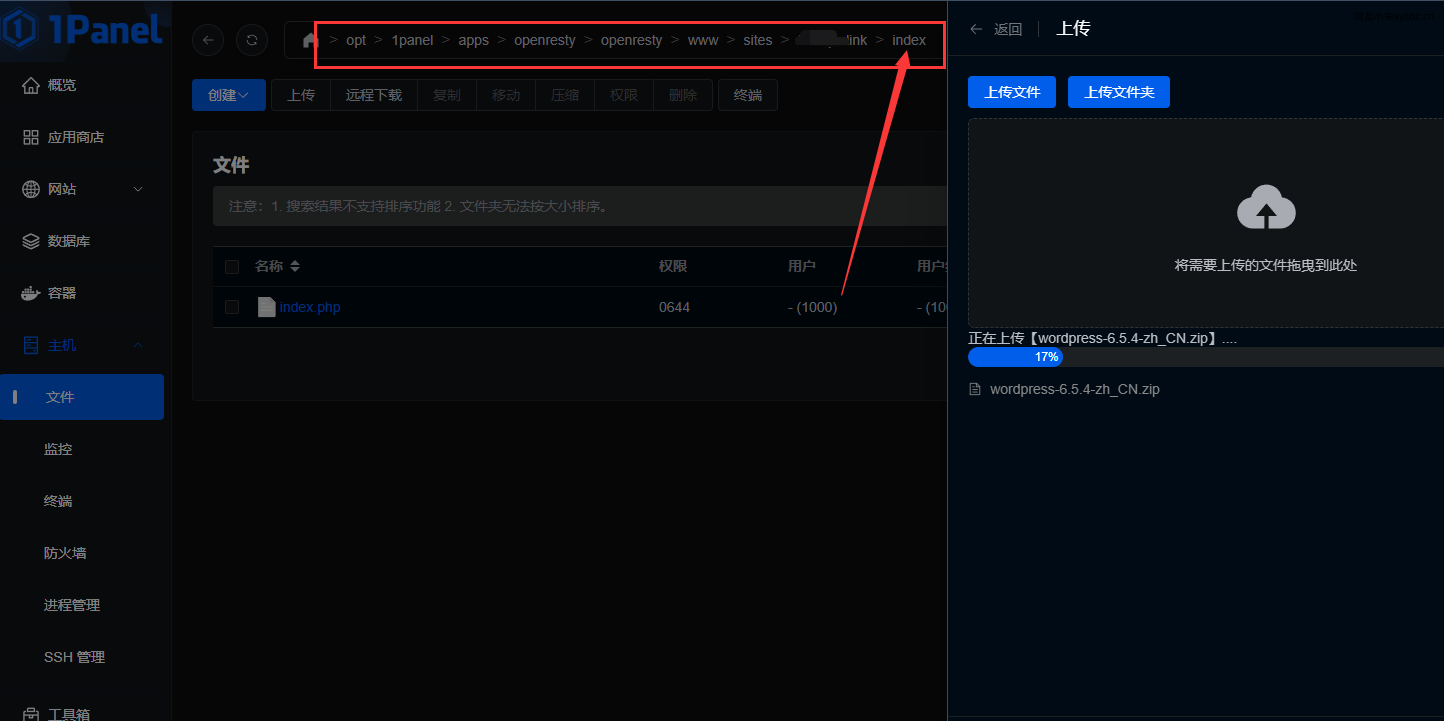1444x721 pixels.
Task: Click the 远程下载 remote download button
Action: (374, 95)
